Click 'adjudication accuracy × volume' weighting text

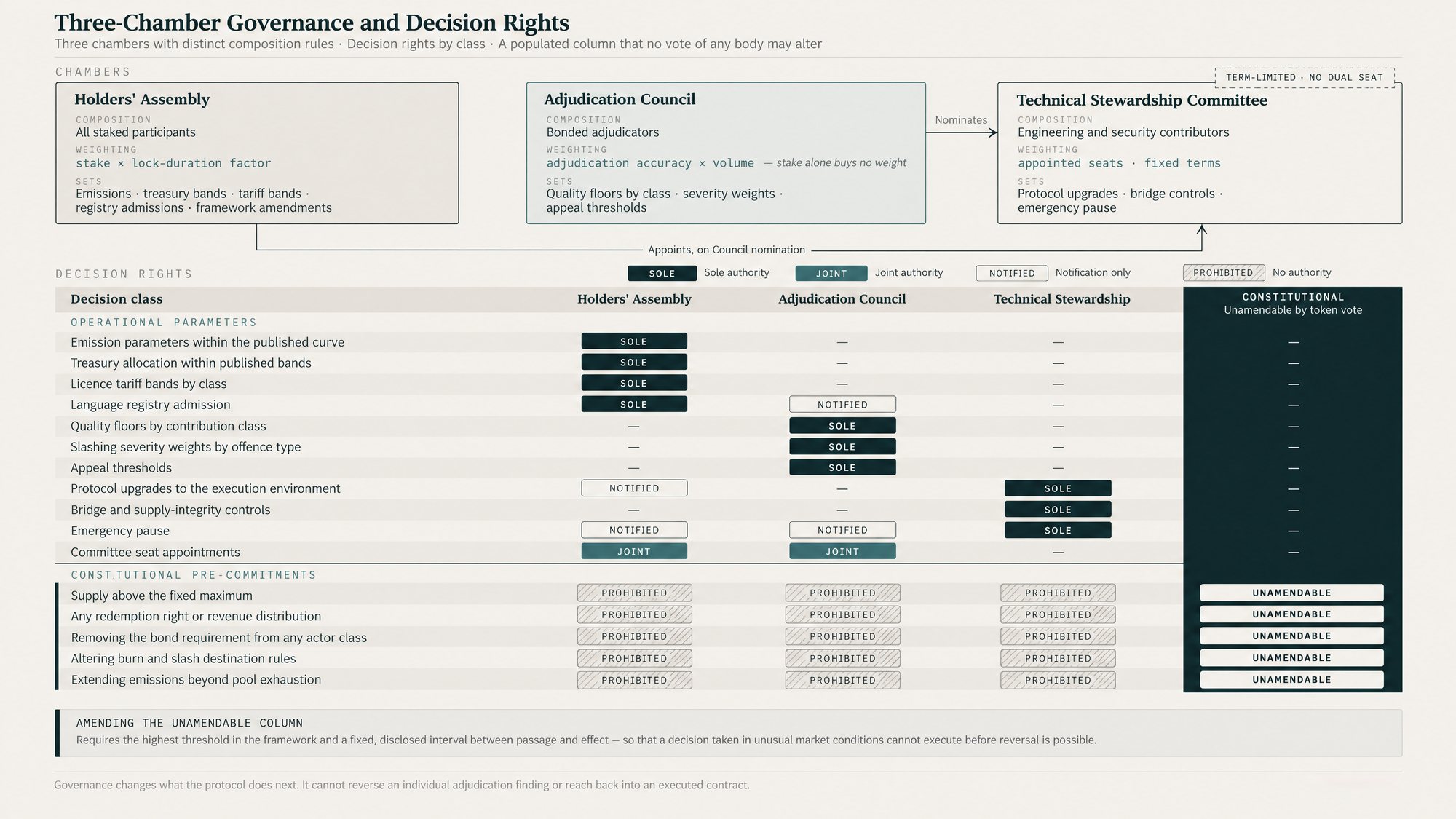[650, 163]
